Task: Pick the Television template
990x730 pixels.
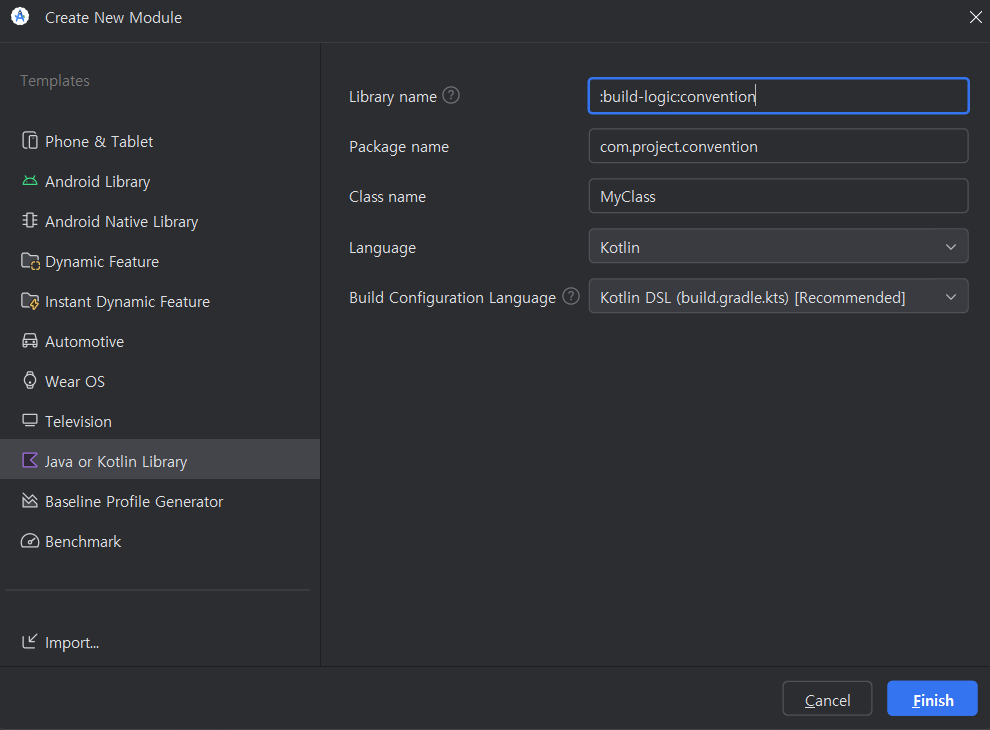Action: coord(160,421)
